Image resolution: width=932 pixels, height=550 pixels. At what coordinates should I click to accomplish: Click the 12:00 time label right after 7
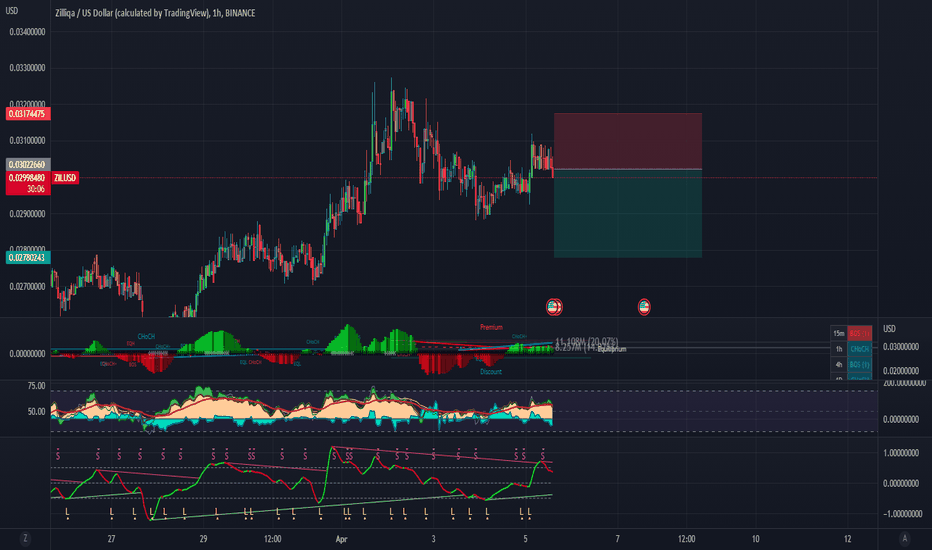pyautogui.click(x=687, y=539)
